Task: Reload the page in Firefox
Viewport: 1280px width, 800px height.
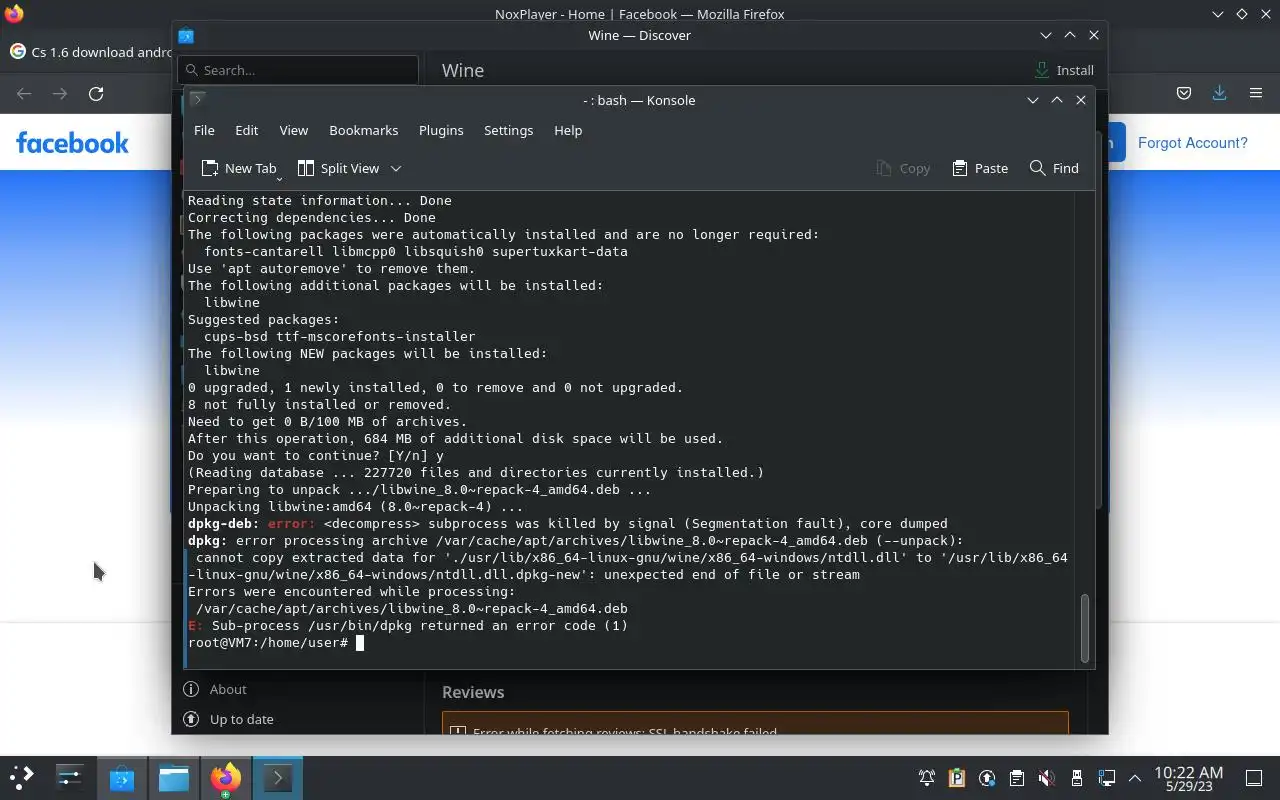Action: point(96,93)
